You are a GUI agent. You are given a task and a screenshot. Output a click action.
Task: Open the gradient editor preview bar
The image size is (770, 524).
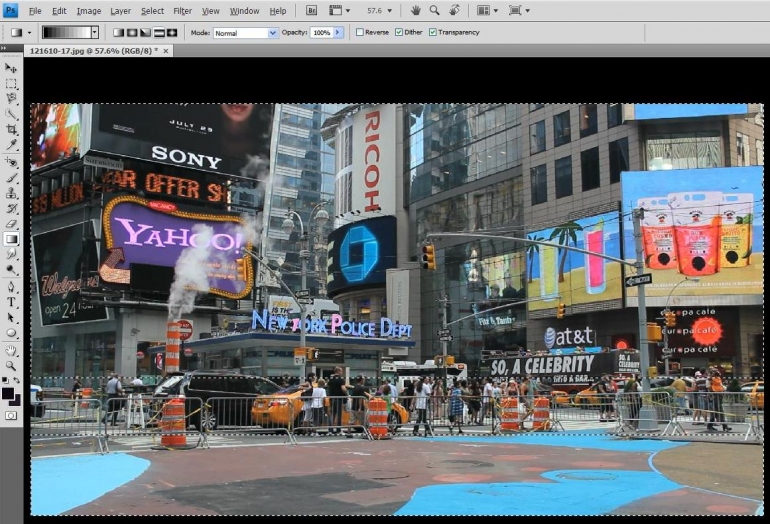coord(67,32)
